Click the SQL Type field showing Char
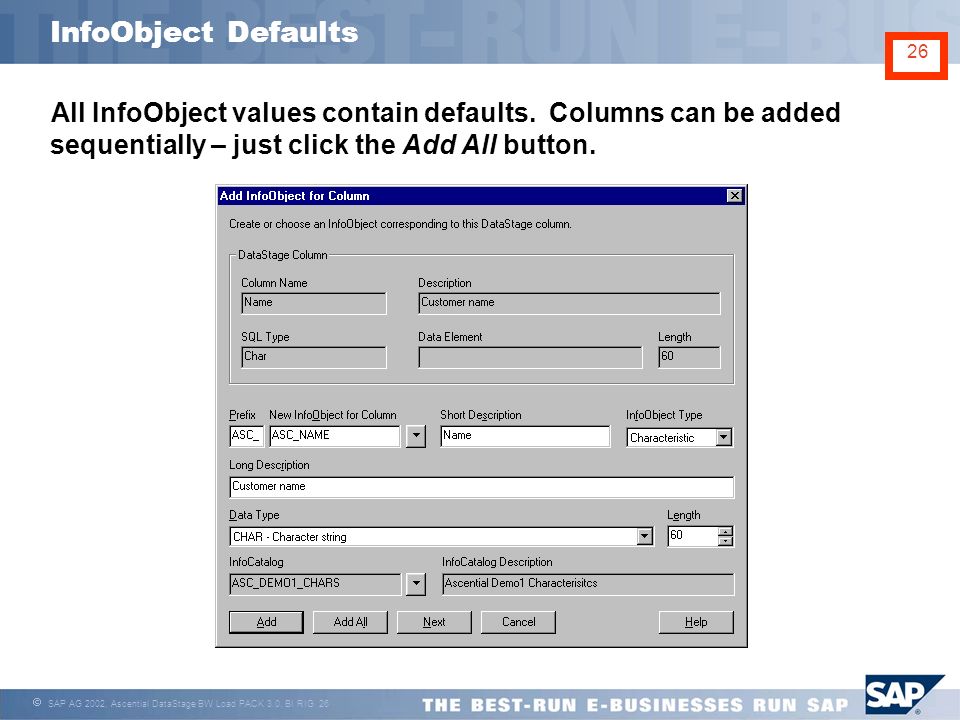 (x=314, y=357)
